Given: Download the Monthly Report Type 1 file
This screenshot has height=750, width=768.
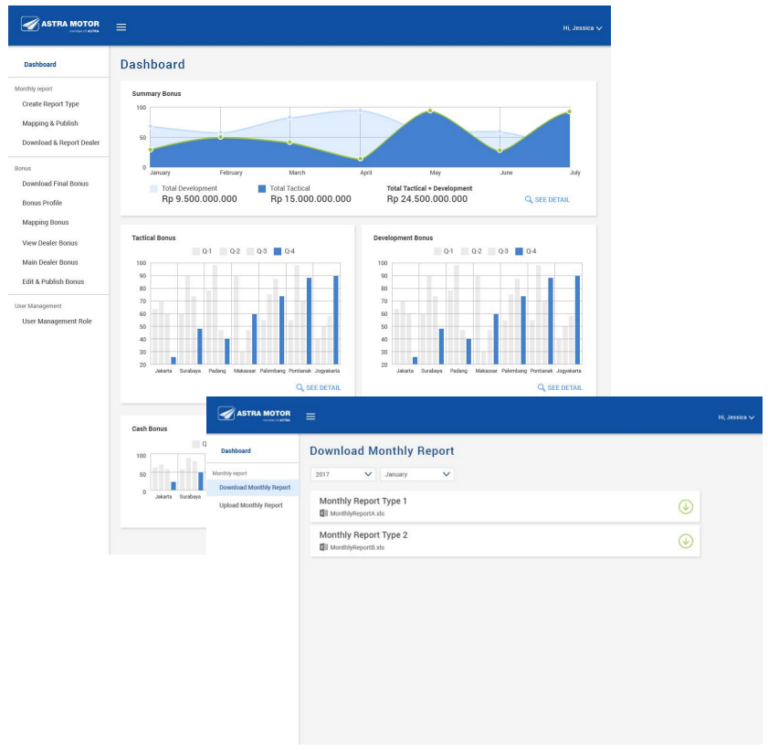Looking at the screenshot, I should pos(685,506).
